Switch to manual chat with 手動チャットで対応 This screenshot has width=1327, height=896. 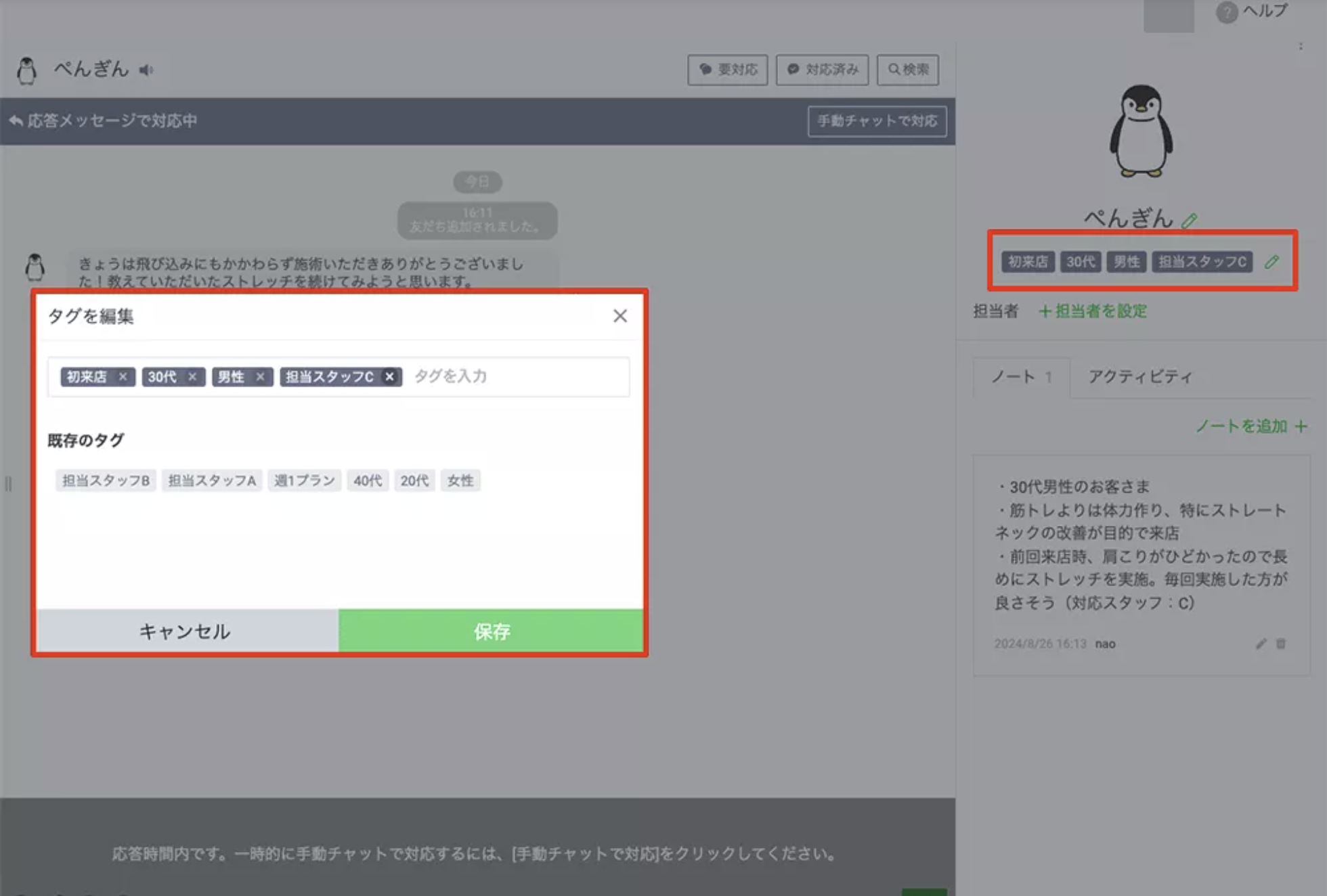[877, 122]
